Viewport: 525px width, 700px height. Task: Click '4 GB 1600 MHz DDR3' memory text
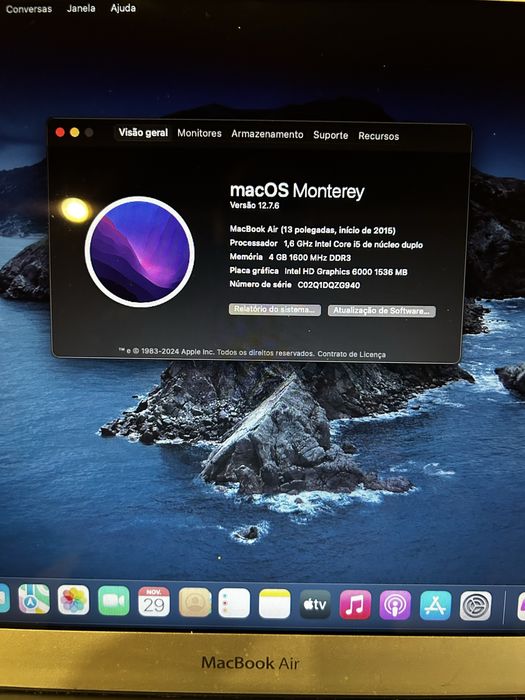click(x=309, y=258)
